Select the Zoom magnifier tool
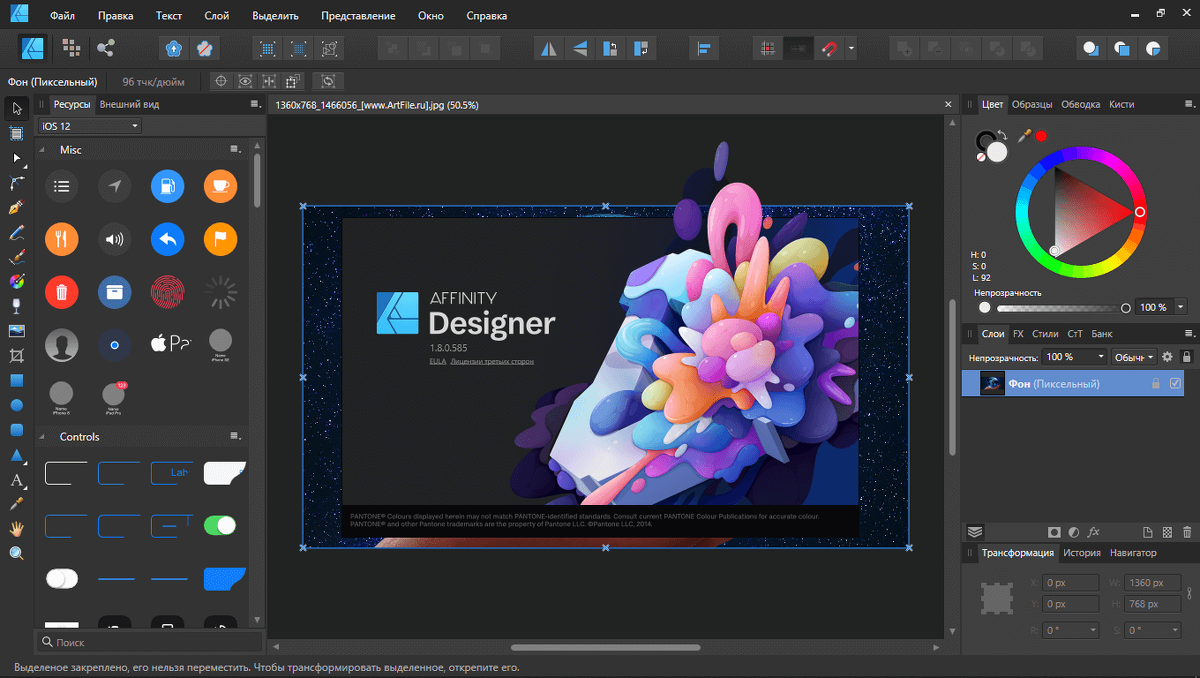This screenshot has width=1200, height=678. (x=17, y=553)
